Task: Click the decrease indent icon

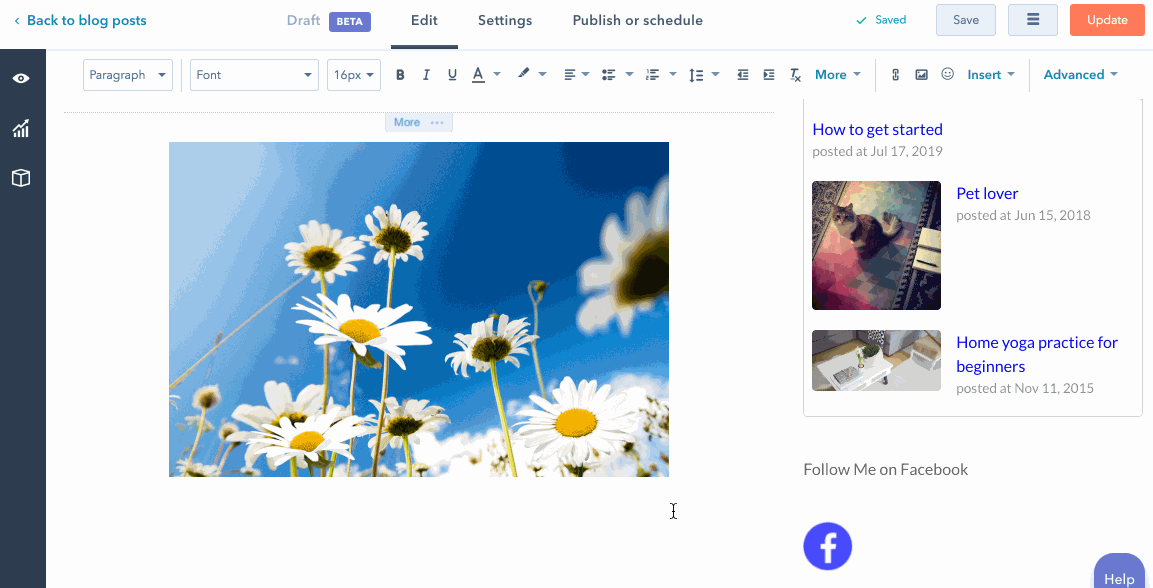Action: (743, 74)
